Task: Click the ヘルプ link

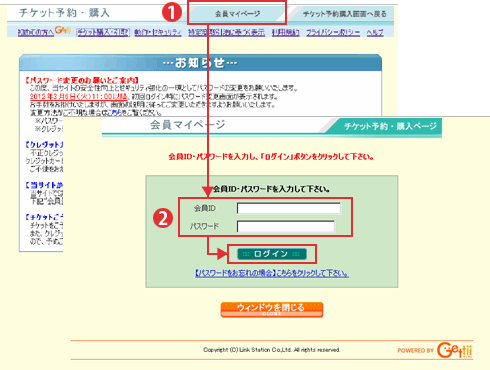Action: [x=375, y=32]
